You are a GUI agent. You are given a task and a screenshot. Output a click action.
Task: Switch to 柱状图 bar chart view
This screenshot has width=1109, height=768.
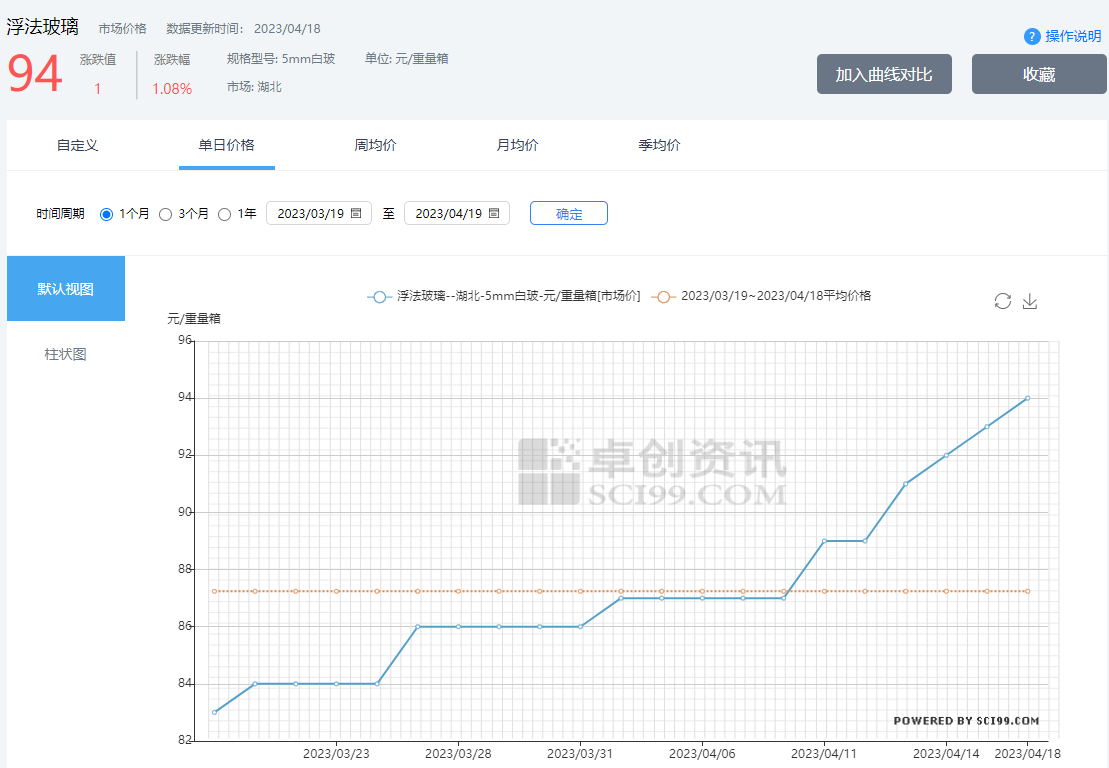(x=66, y=354)
